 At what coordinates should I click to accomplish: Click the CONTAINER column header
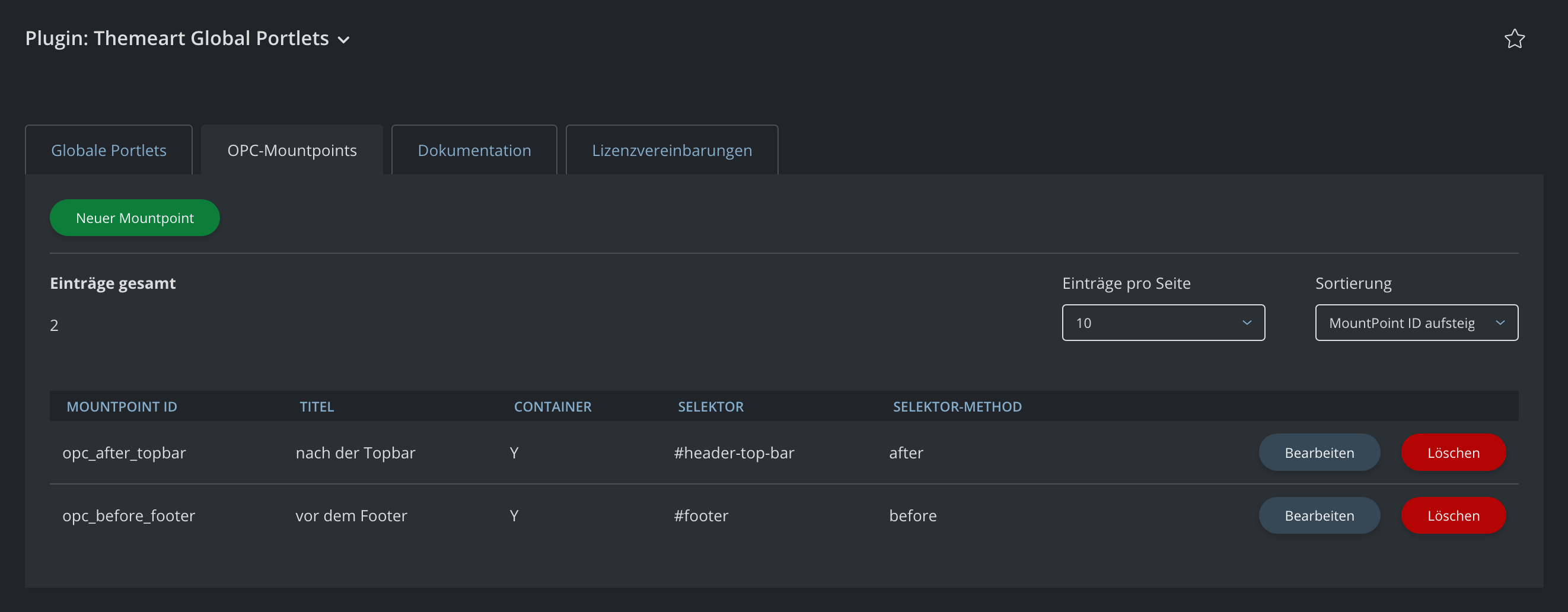[553, 407]
